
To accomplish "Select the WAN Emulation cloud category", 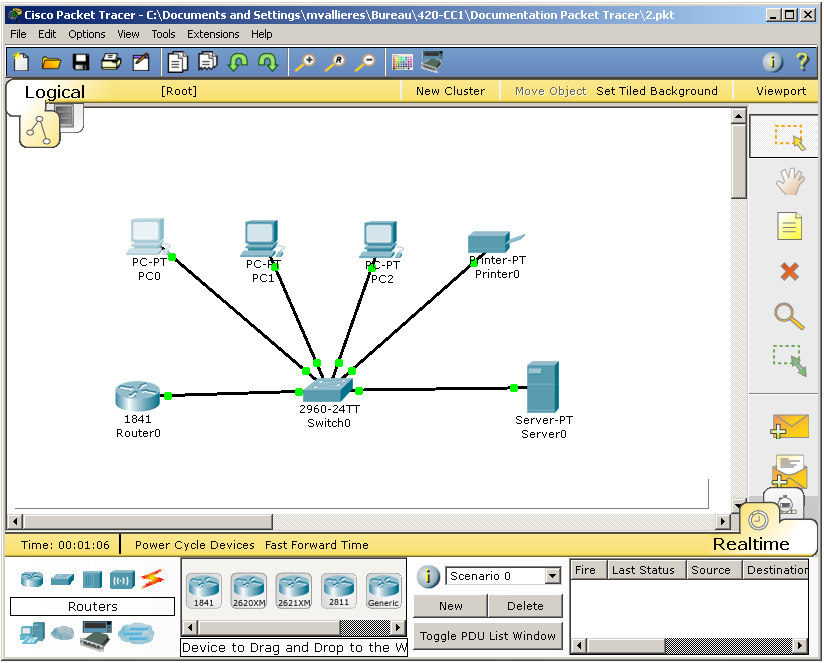I will (63, 633).
